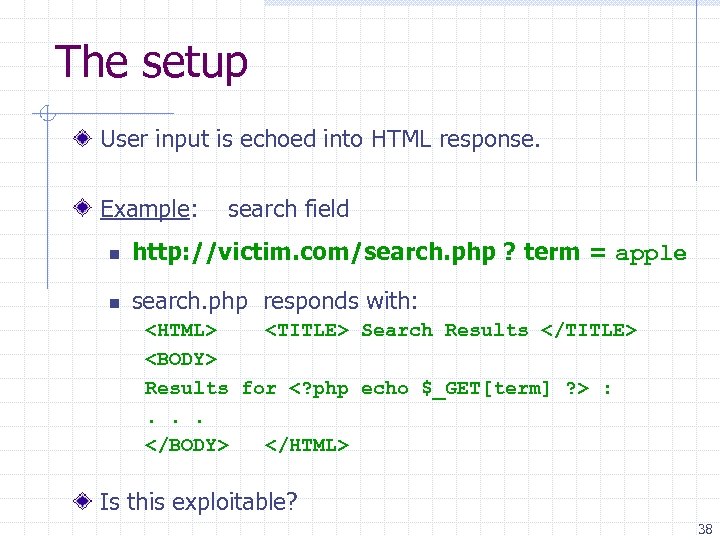The height and width of the screenshot is (540, 720).
Task: Click the diamond bullet before "User input"
Action: 82,138
